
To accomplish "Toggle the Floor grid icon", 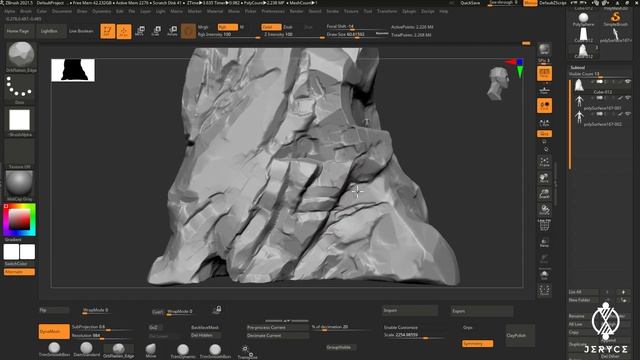I will (544, 90).
